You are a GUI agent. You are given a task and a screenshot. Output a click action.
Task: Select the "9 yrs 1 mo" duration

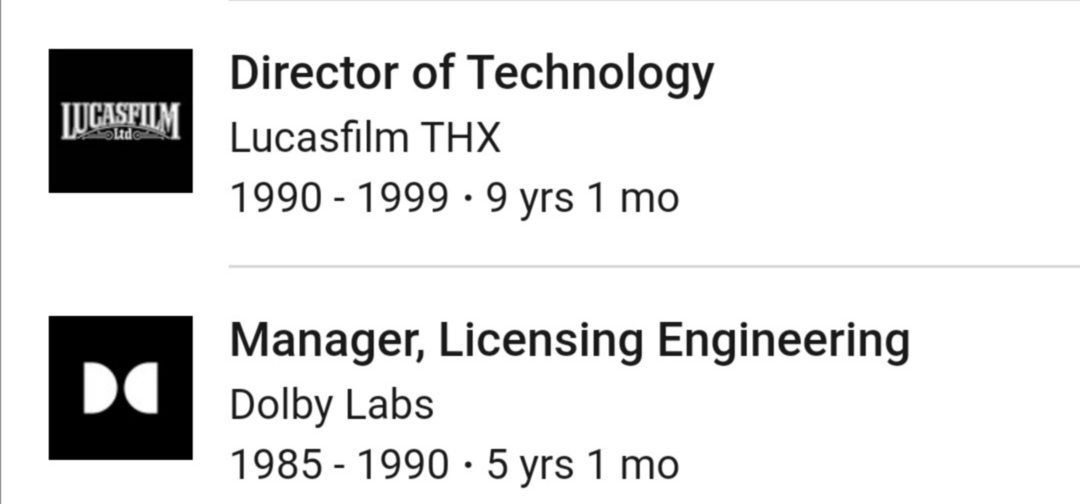pos(582,198)
